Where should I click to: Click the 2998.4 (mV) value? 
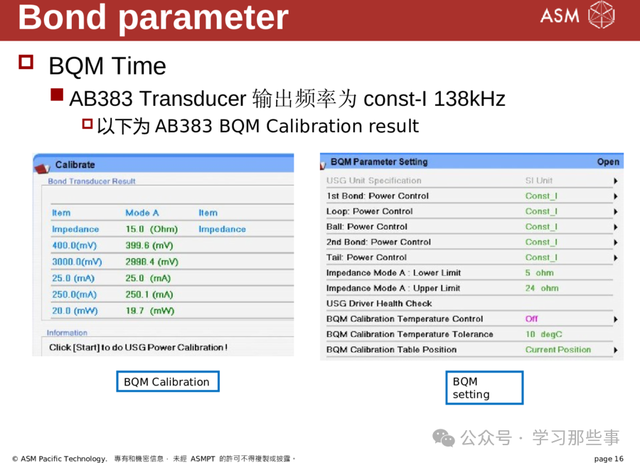click(152, 262)
